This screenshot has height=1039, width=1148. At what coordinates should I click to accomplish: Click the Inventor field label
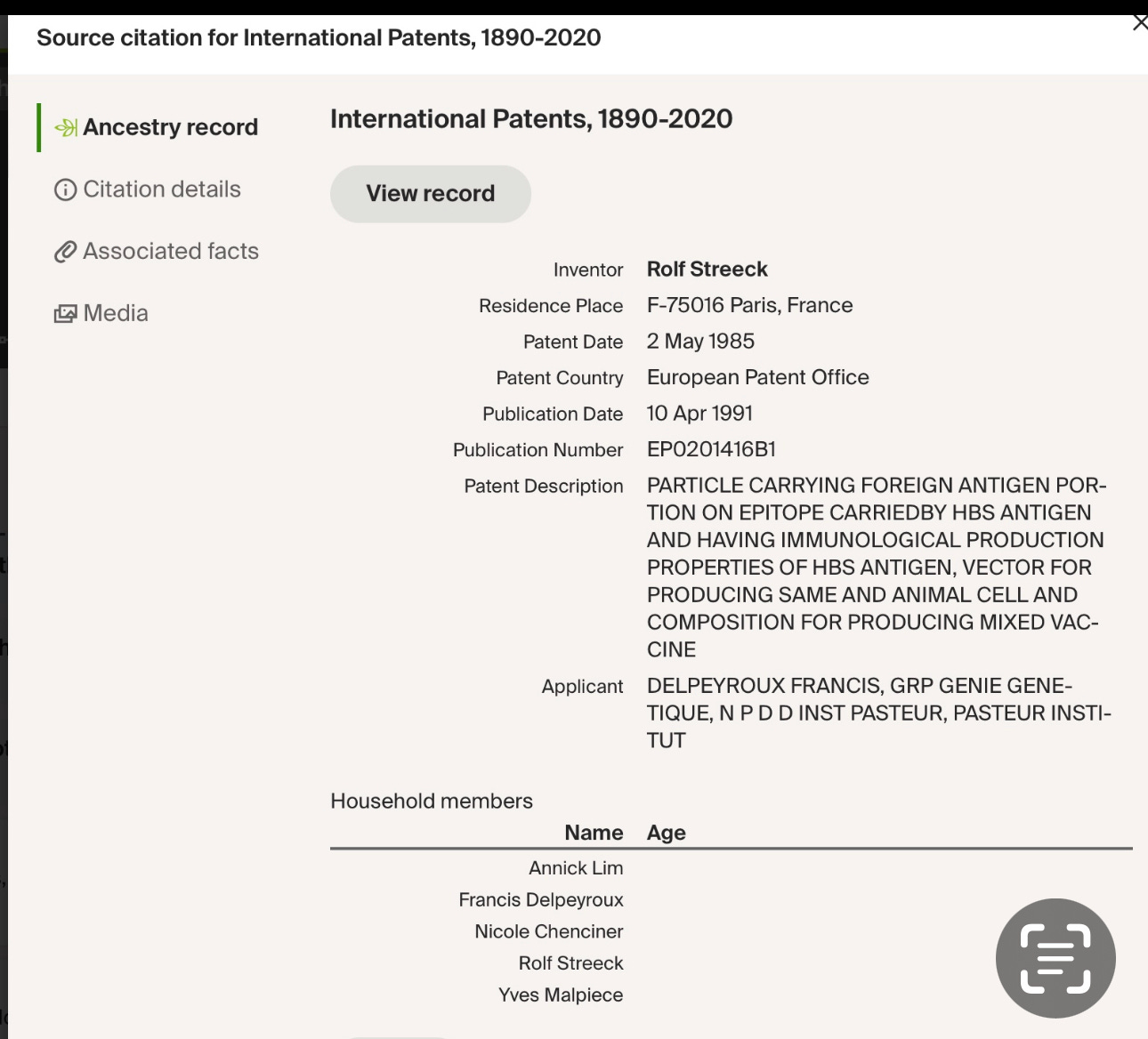pyautogui.click(x=588, y=270)
